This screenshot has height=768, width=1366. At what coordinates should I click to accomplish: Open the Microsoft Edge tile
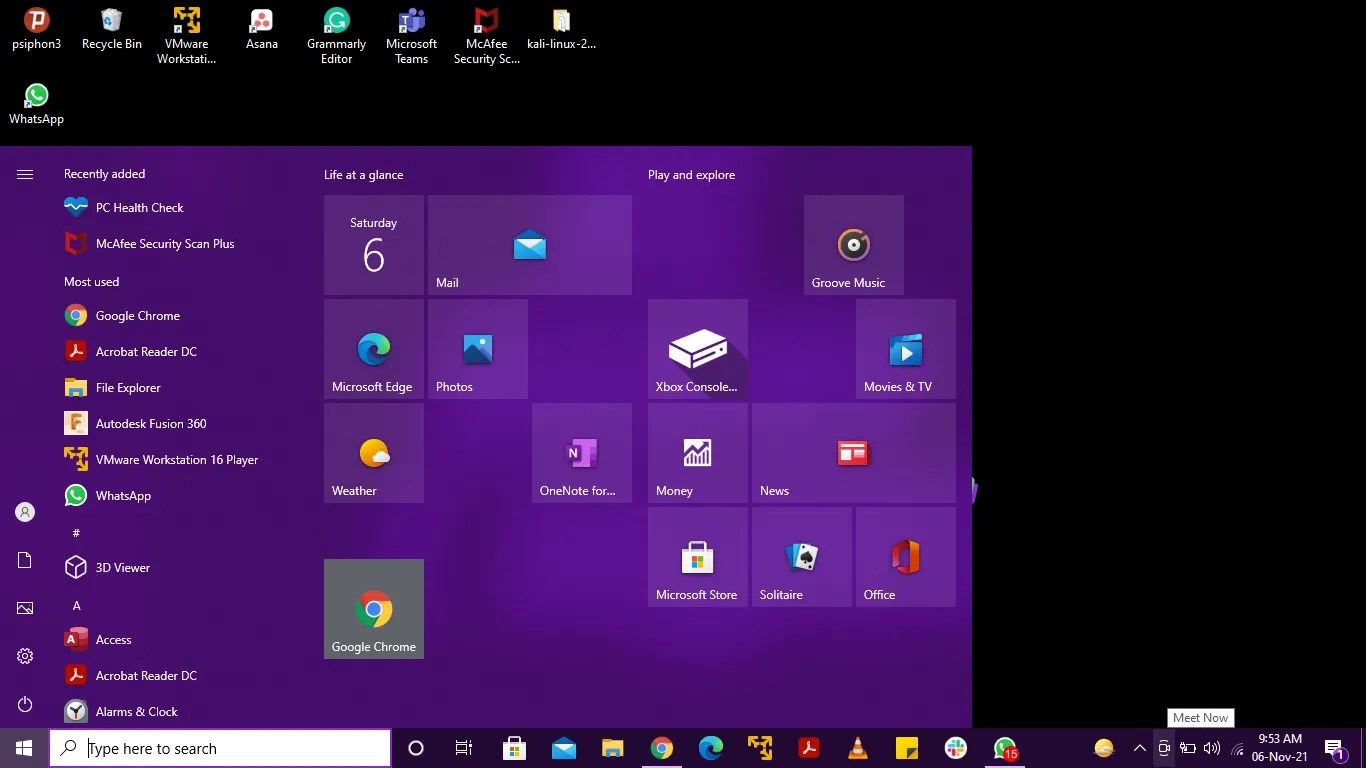[374, 349]
